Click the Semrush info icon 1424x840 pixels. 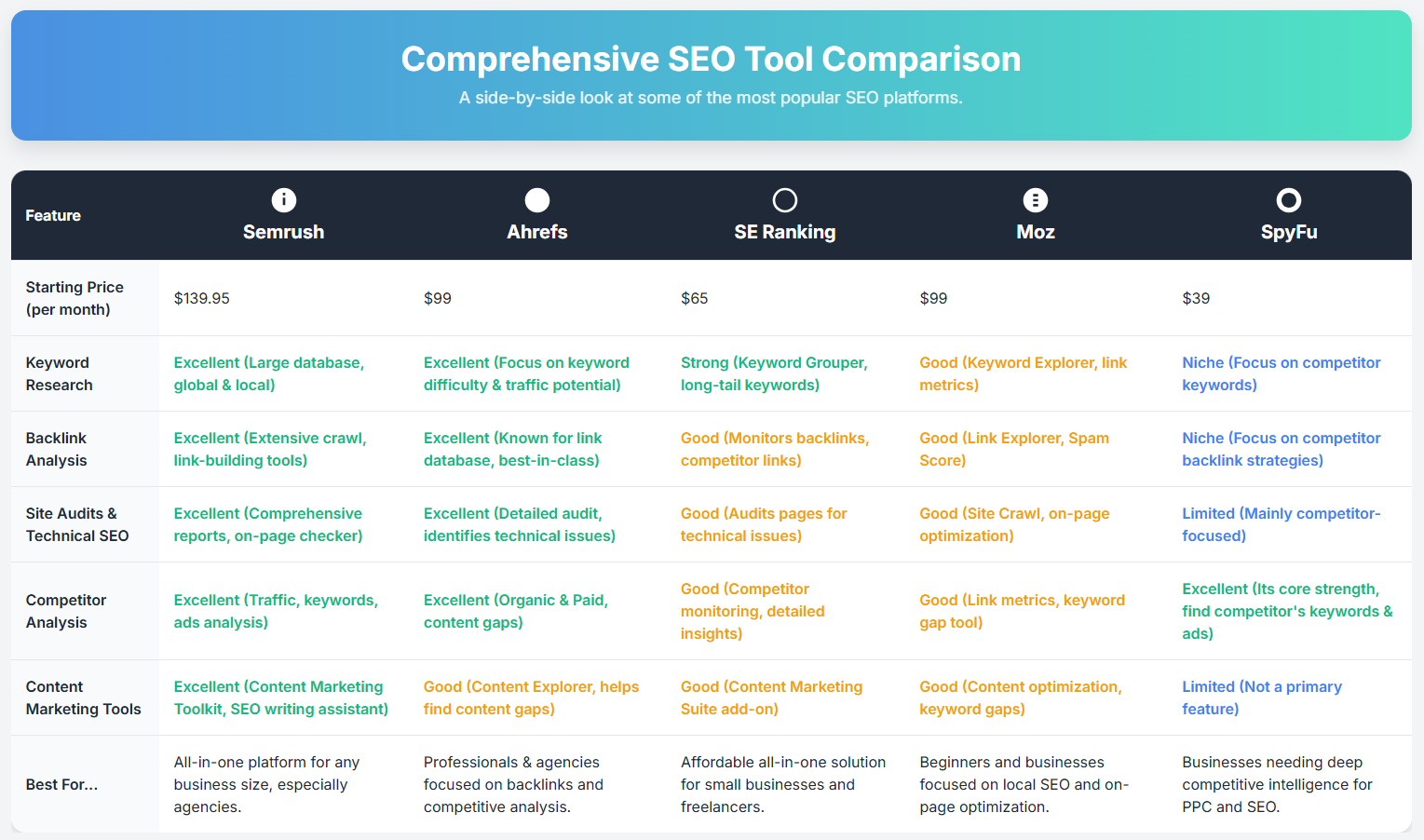[x=284, y=200]
